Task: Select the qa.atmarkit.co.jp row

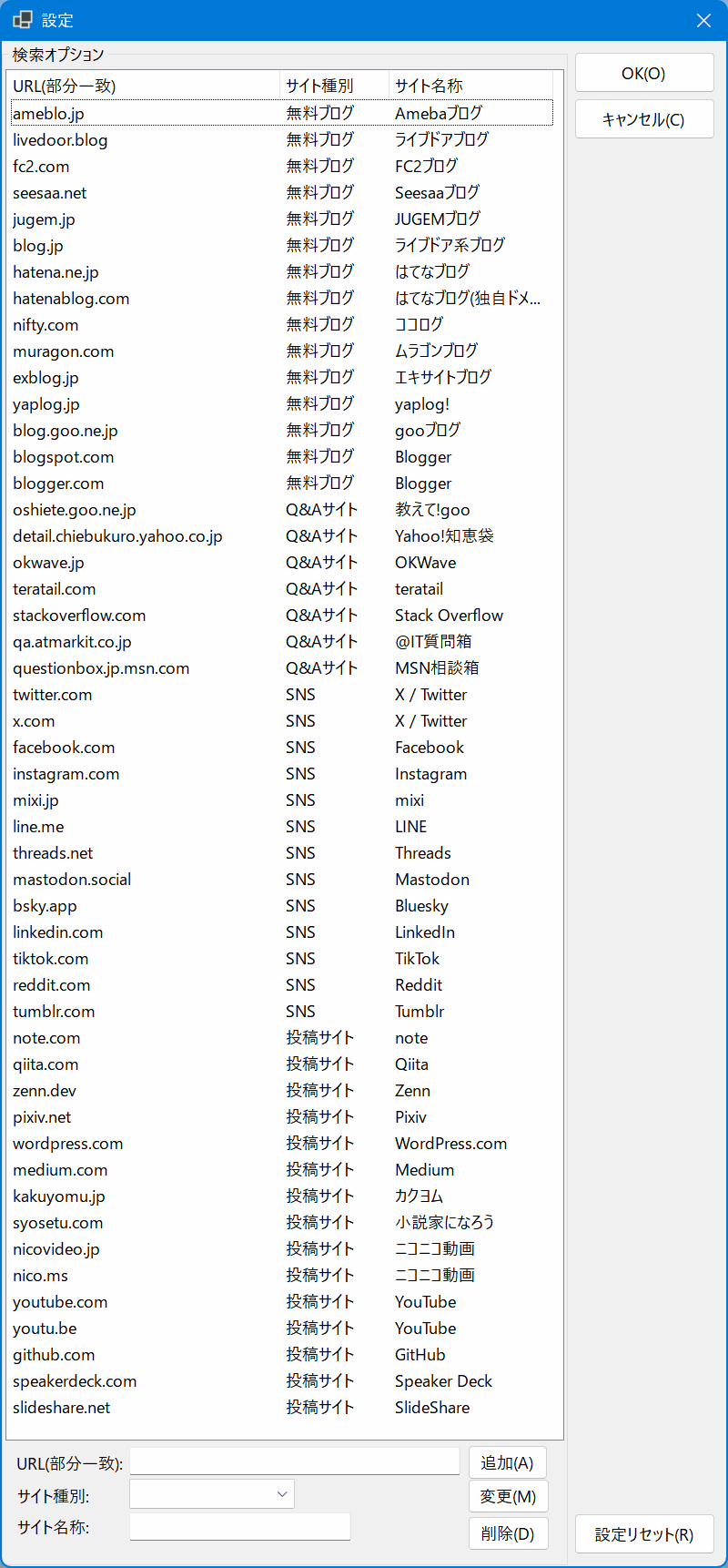Action: tap(281, 641)
